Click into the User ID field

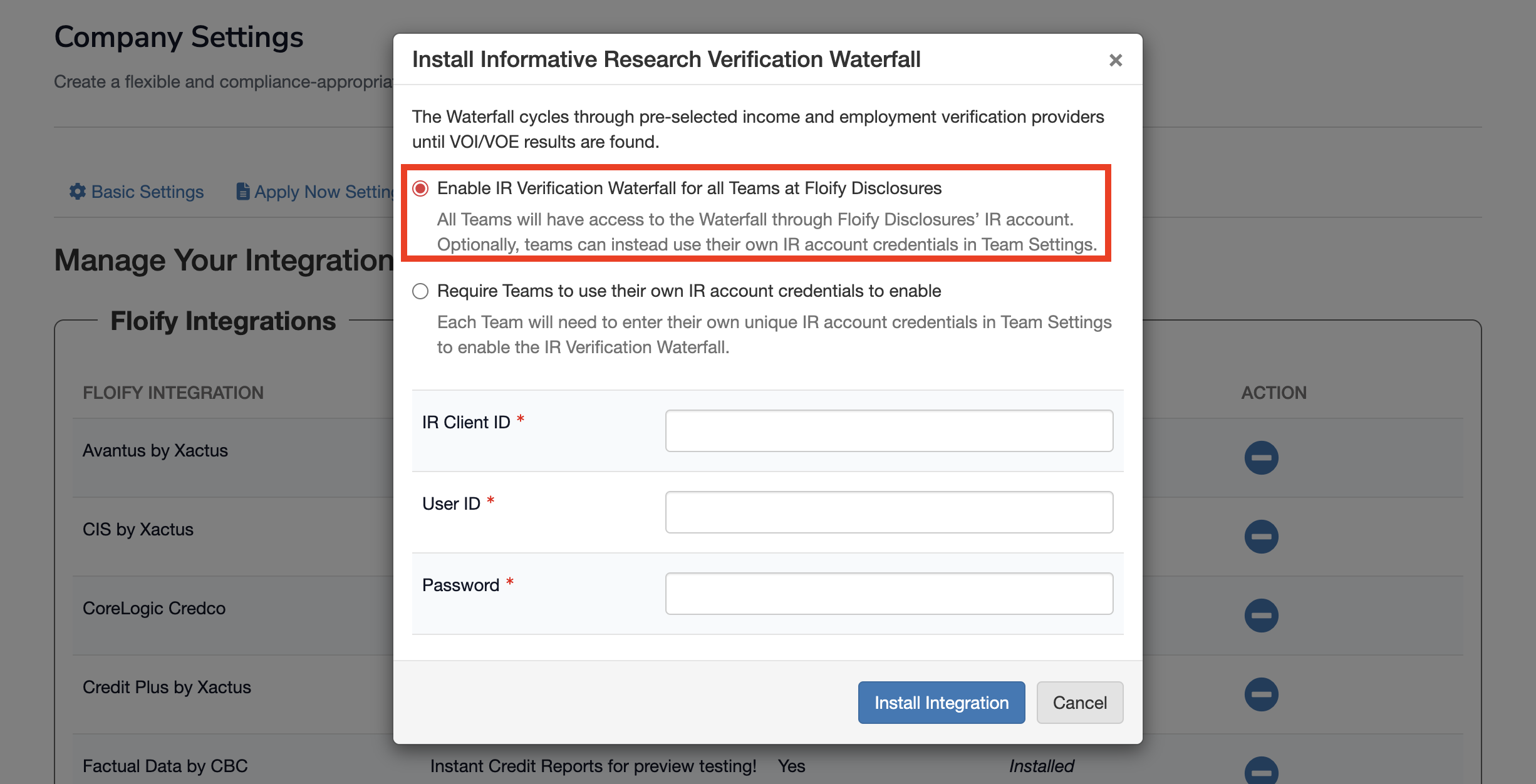pyautogui.click(x=888, y=512)
